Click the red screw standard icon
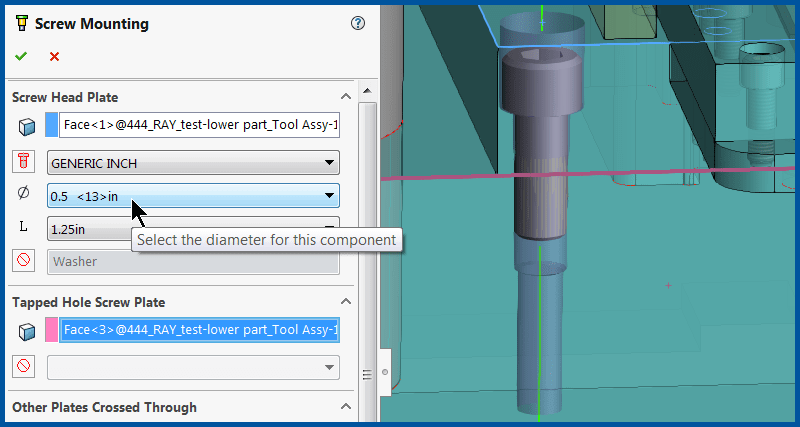 point(25,162)
